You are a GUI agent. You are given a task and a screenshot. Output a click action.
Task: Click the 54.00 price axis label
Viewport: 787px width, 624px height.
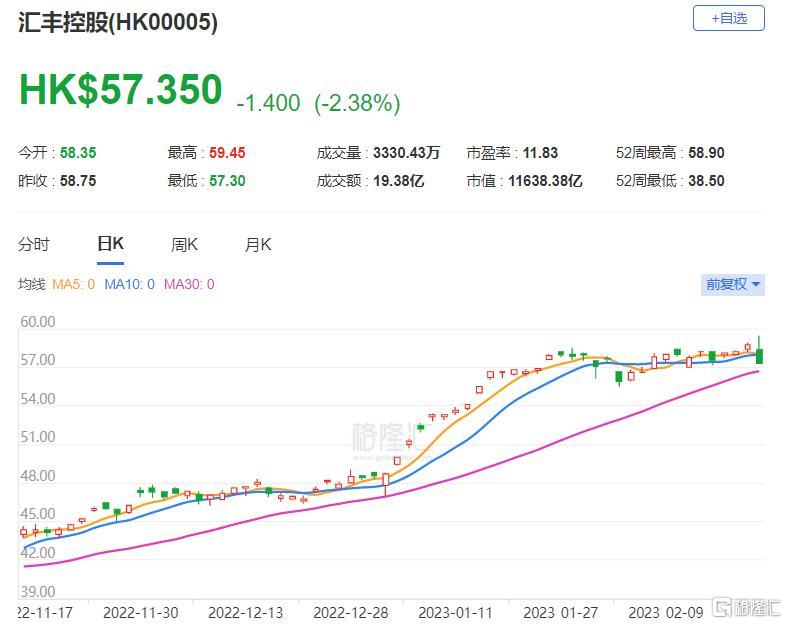38,399
